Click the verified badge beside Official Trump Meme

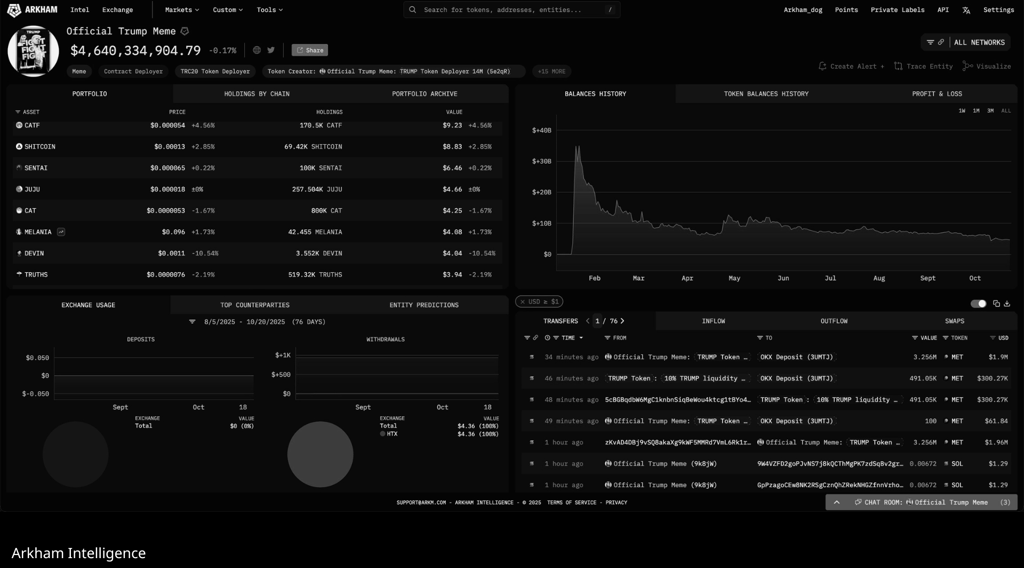pos(185,31)
